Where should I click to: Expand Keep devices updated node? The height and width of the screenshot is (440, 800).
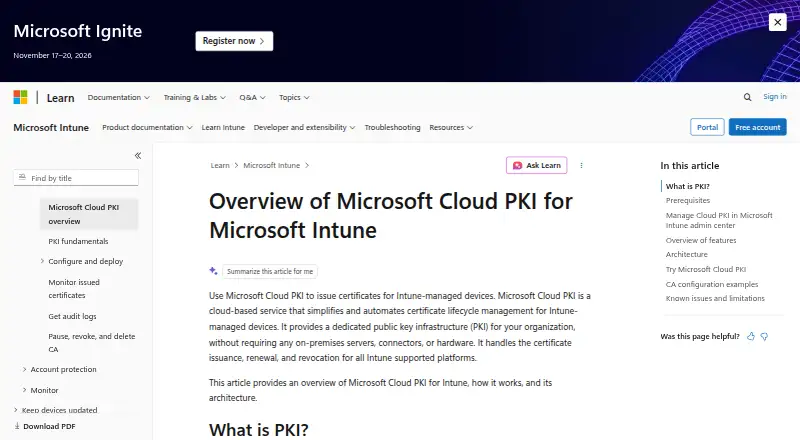(x=15, y=410)
